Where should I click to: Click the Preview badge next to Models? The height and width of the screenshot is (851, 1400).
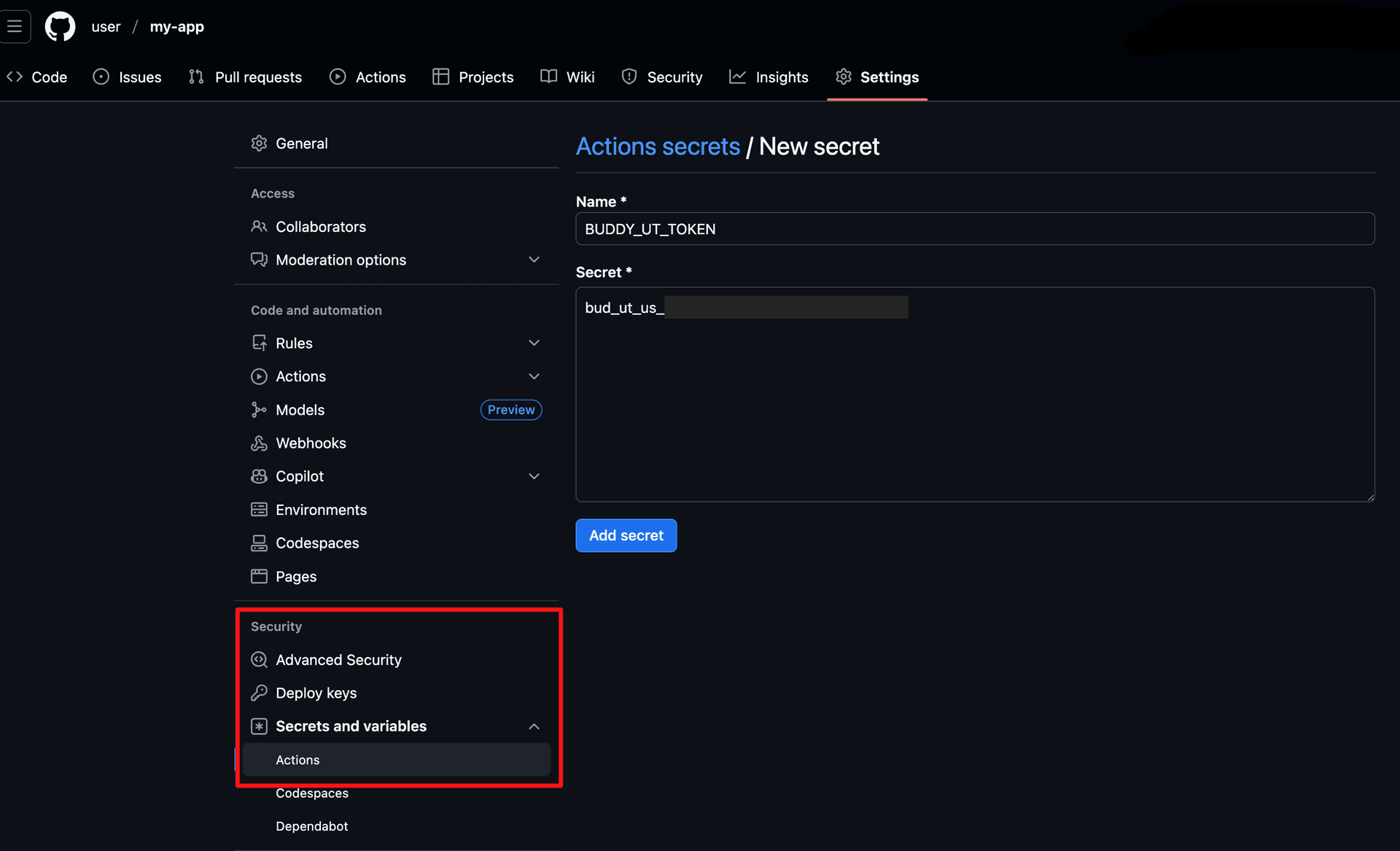click(510, 409)
